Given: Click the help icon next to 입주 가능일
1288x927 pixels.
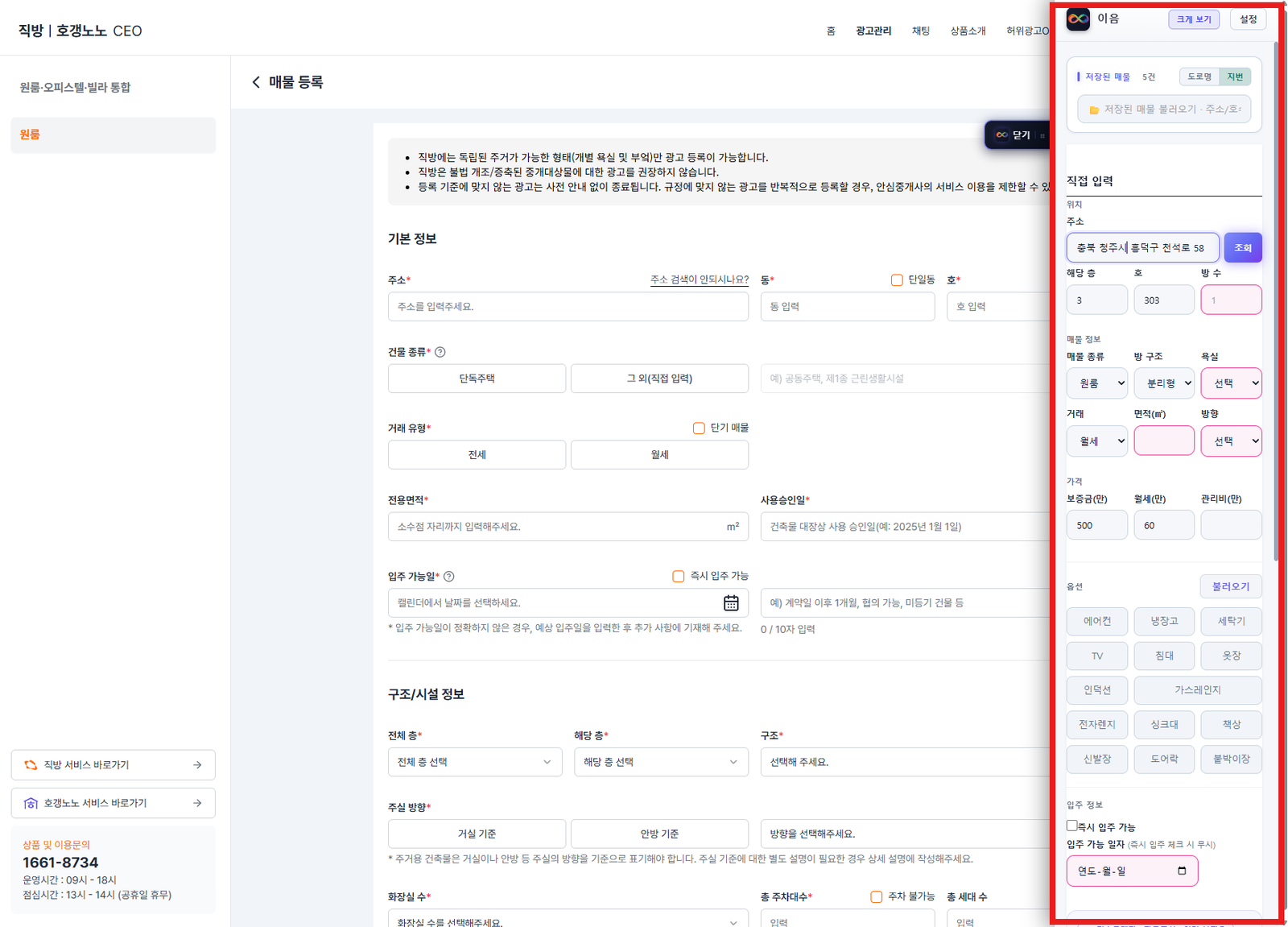Looking at the screenshot, I should (x=449, y=576).
